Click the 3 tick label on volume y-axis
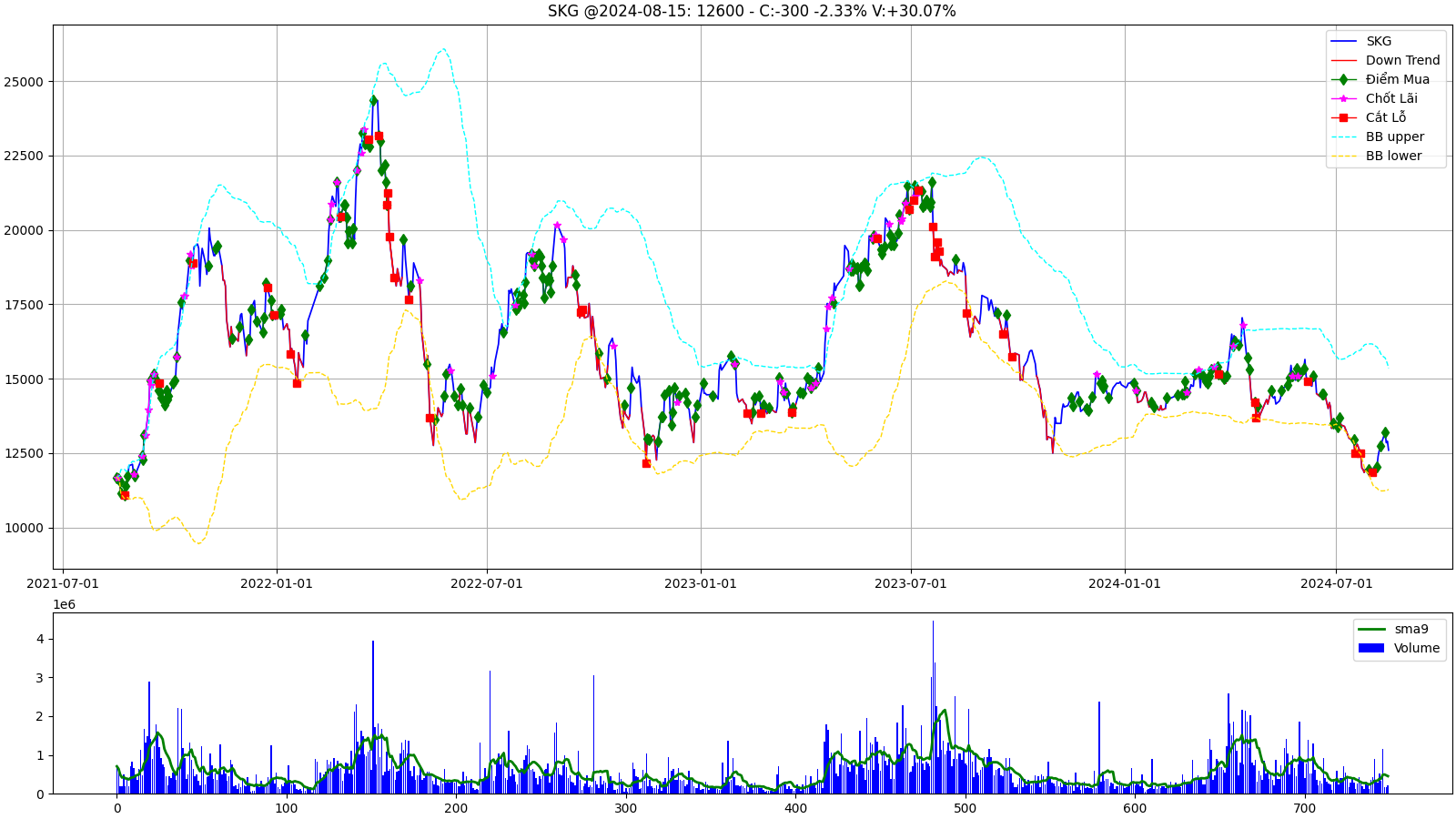The height and width of the screenshot is (819, 1456). pyautogui.click(x=39, y=678)
